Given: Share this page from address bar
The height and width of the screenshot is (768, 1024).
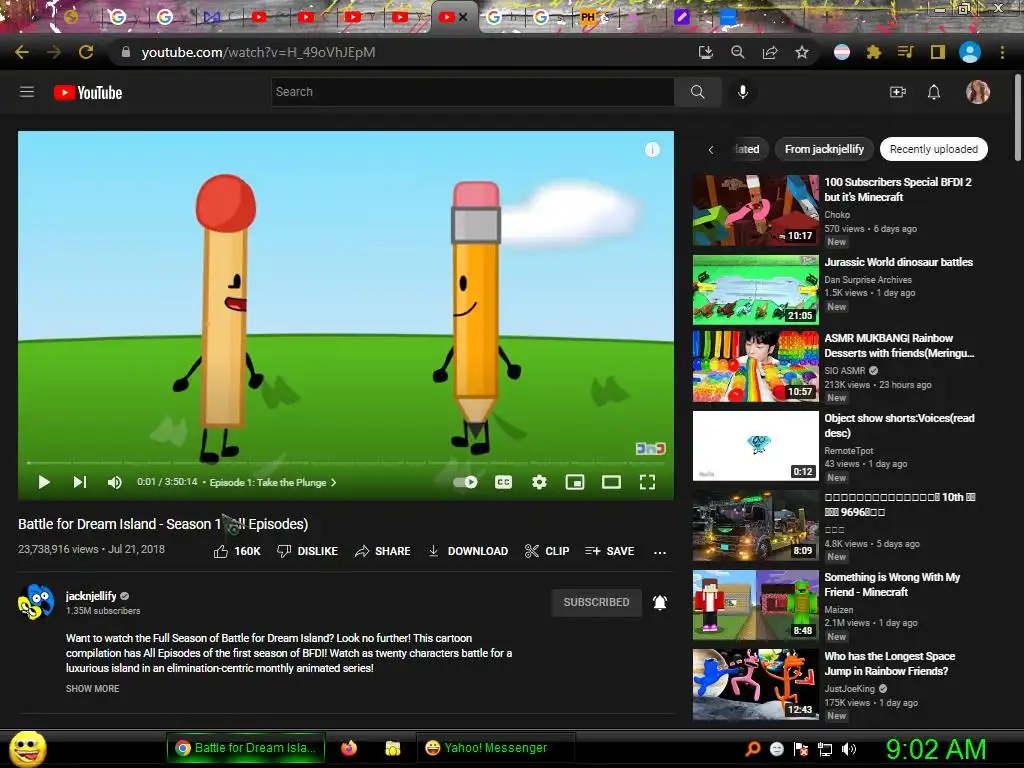Looking at the screenshot, I should point(770,52).
